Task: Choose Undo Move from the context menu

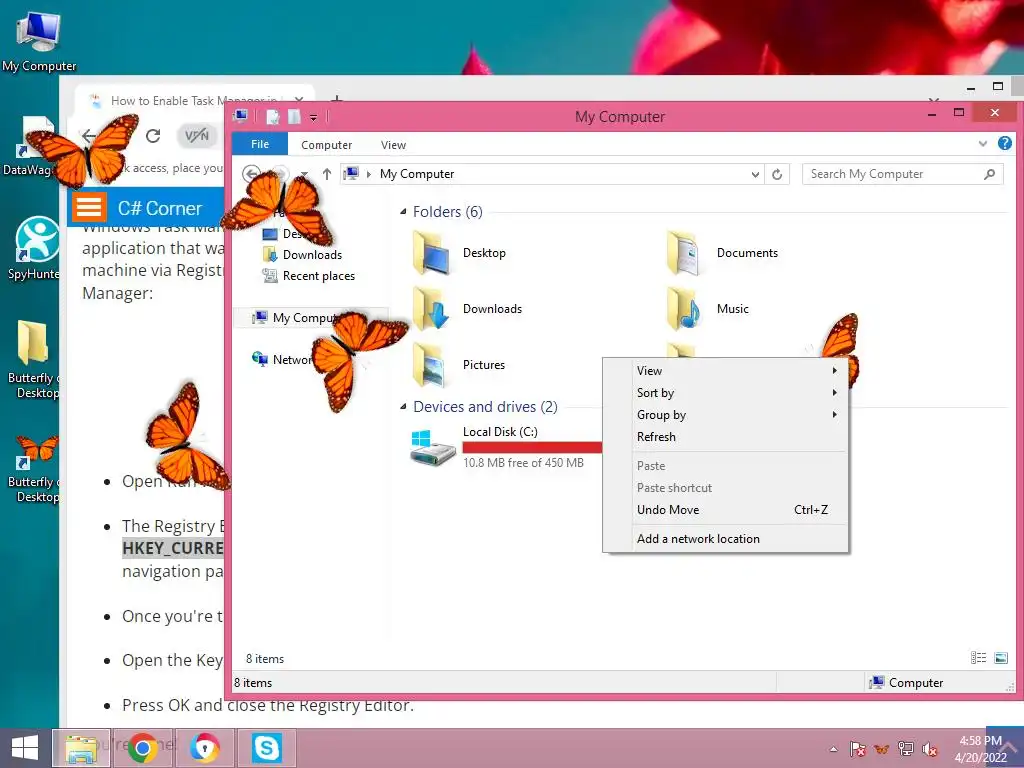Action: pos(725,510)
